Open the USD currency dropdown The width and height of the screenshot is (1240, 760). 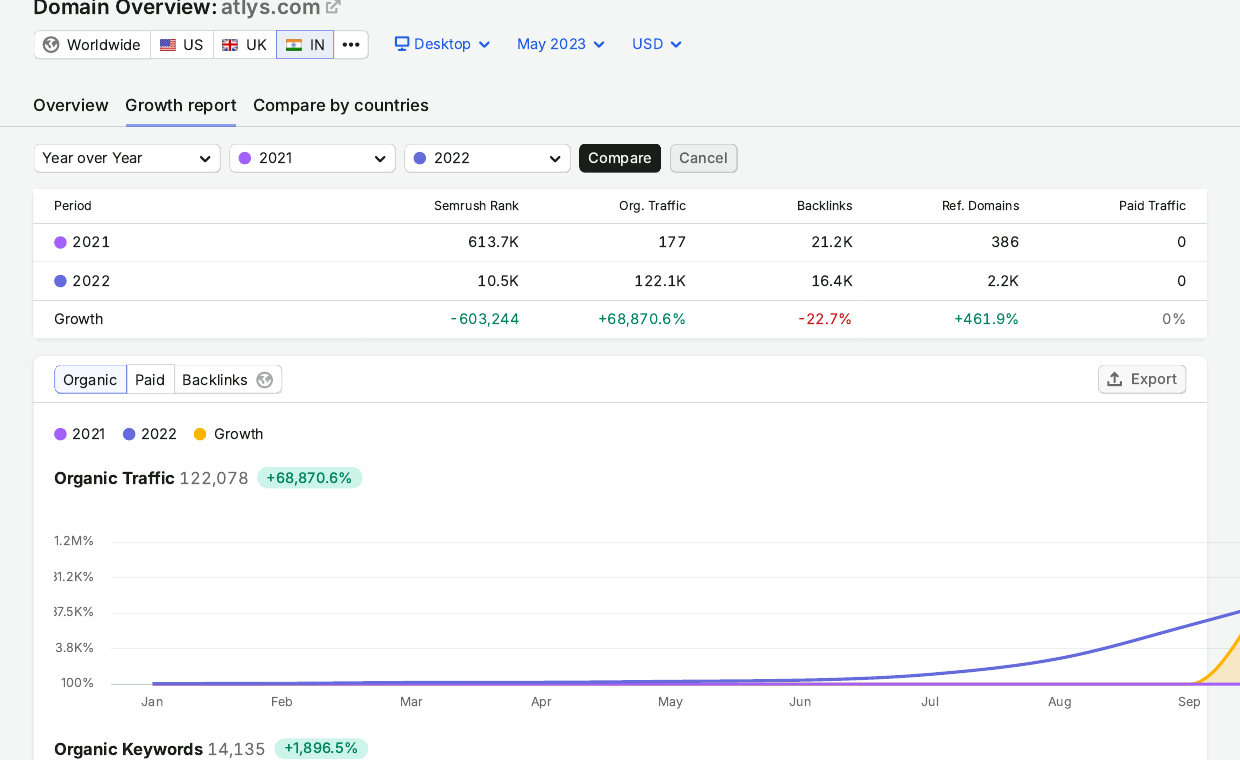(x=657, y=44)
